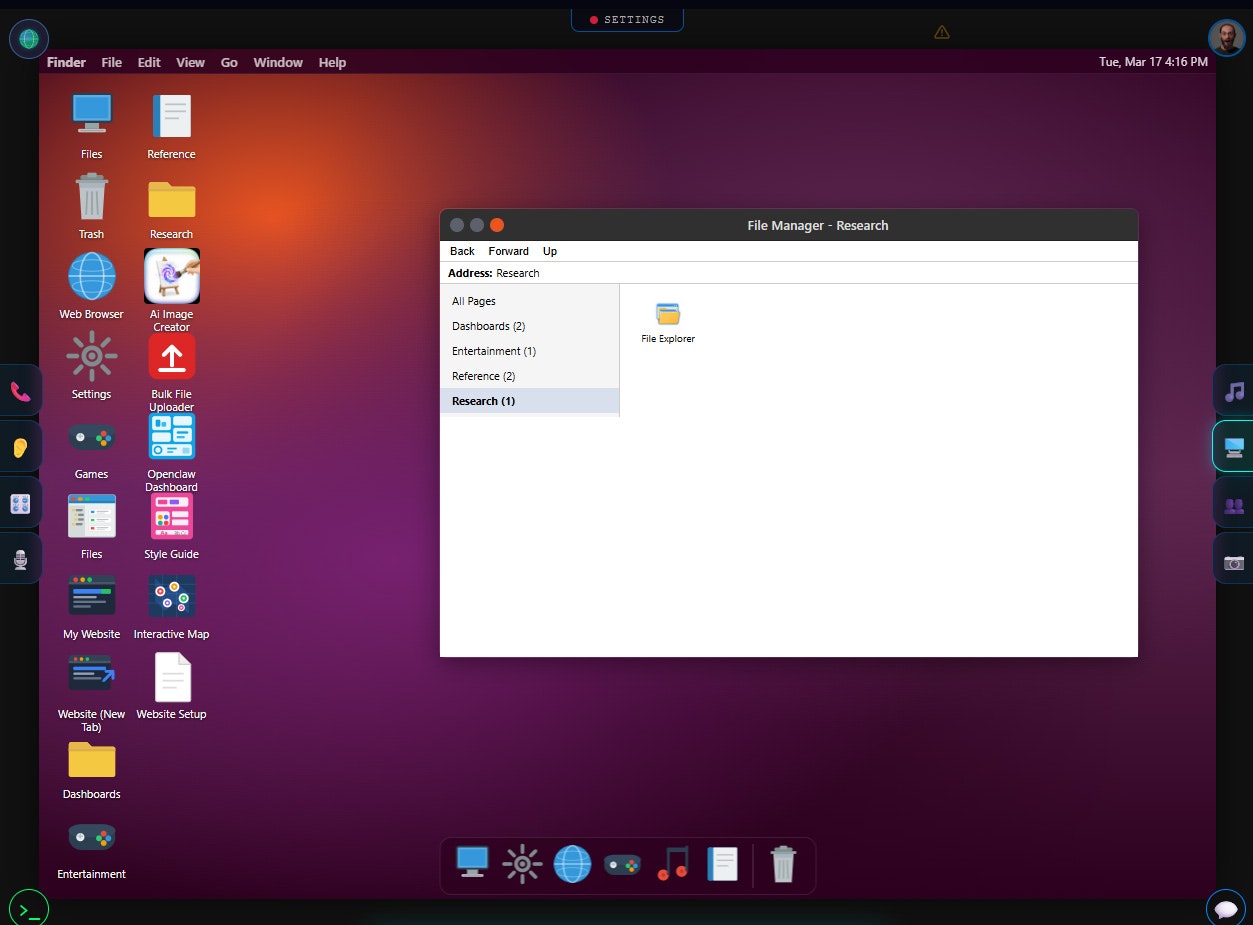Click Forward in File Manager
The height and width of the screenshot is (925, 1253).
509,251
